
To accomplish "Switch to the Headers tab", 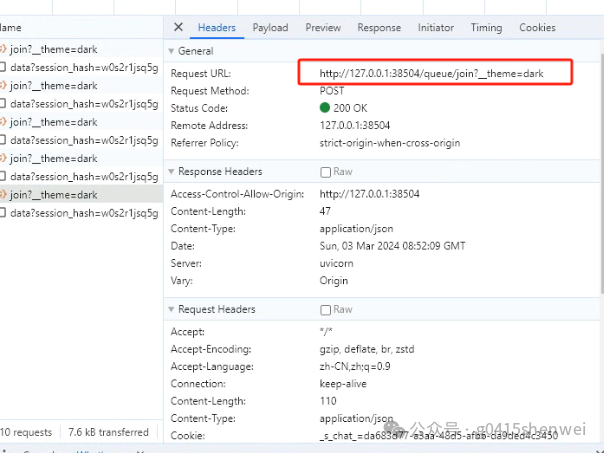I will point(216,28).
